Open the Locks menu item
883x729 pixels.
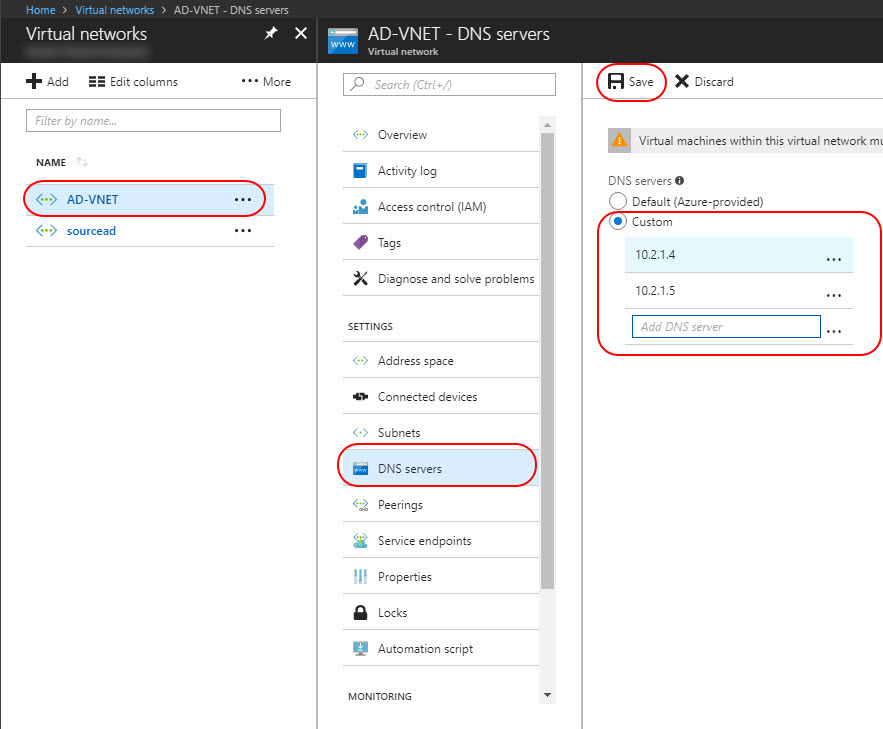click(441, 612)
